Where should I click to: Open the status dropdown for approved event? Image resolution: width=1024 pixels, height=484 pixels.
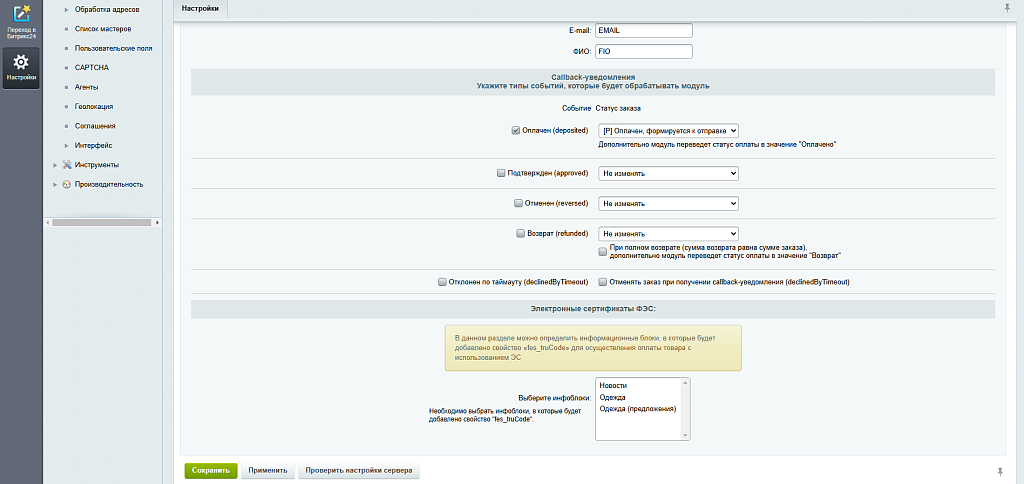coord(668,173)
